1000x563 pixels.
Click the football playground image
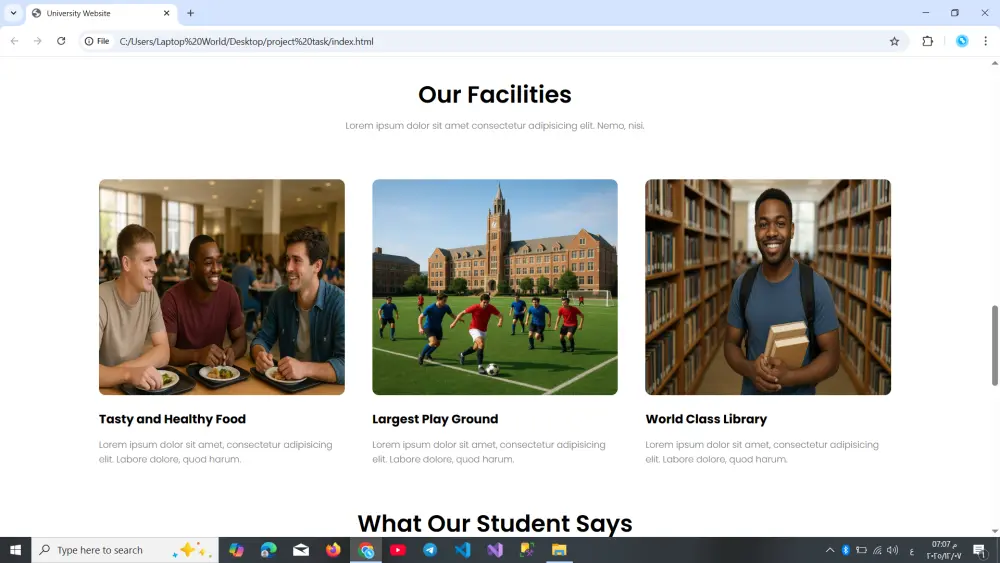click(x=495, y=287)
